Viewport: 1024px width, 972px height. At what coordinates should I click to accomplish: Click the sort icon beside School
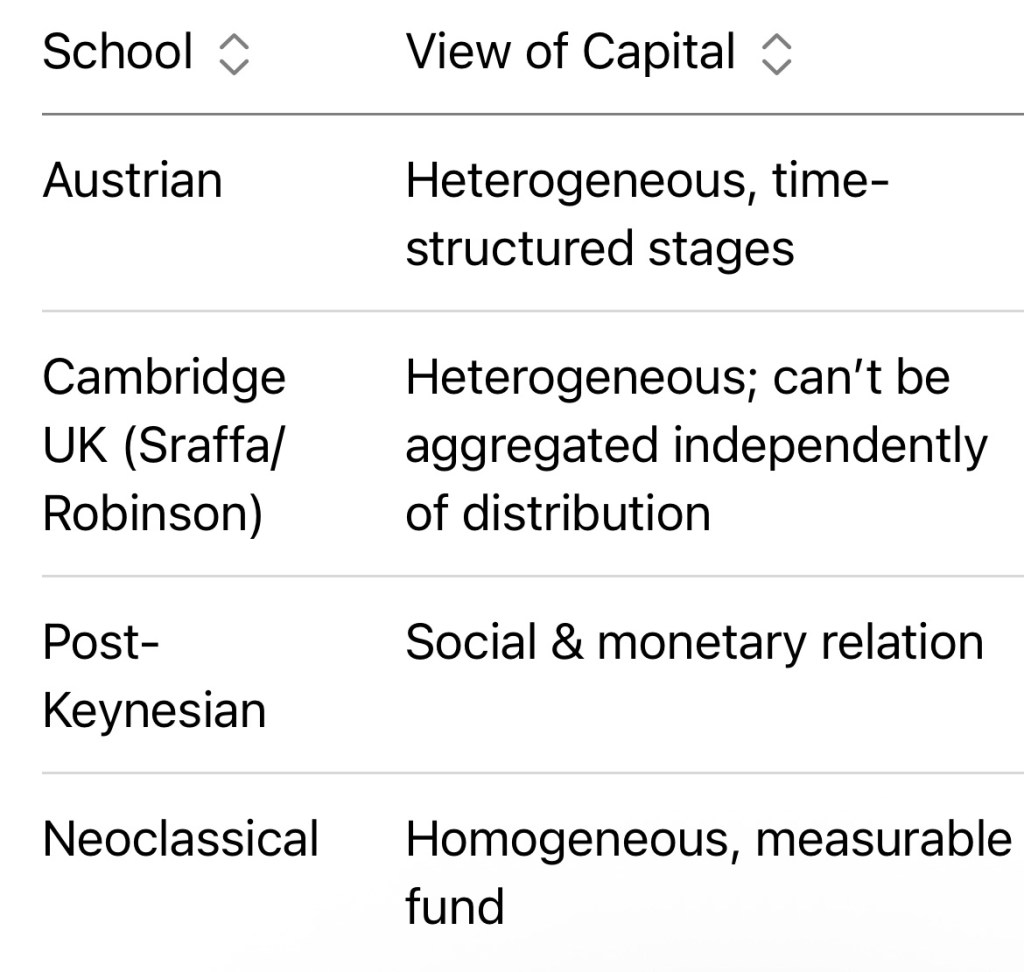(x=233, y=53)
